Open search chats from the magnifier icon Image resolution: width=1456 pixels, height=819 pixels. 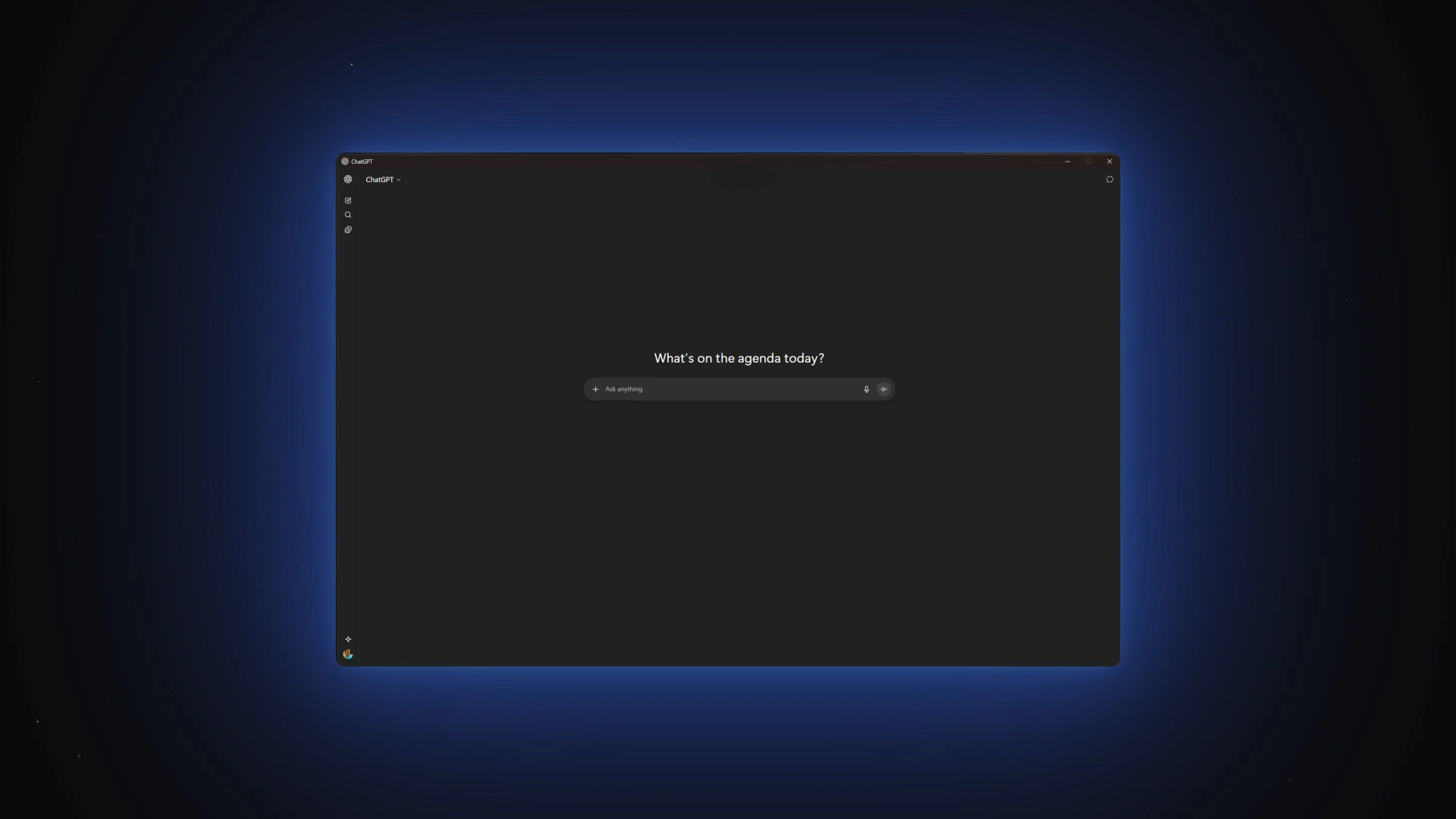(348, 215)
